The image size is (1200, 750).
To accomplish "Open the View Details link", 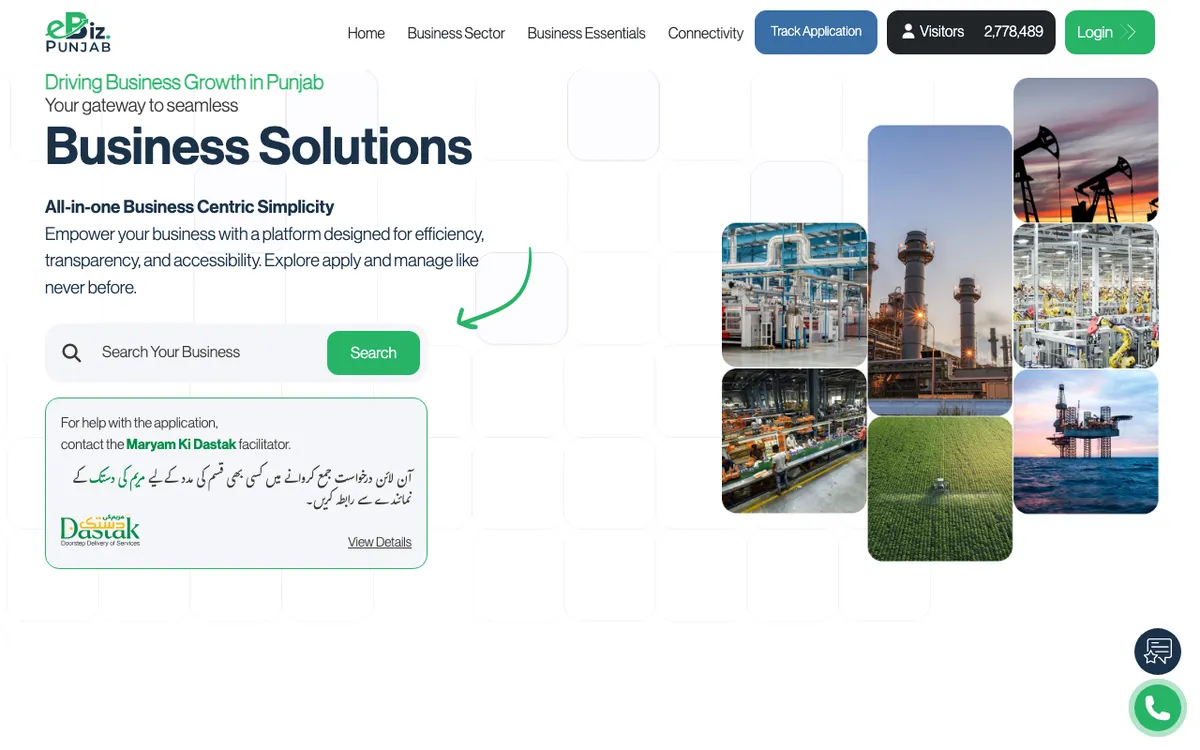I will (379, 542).
